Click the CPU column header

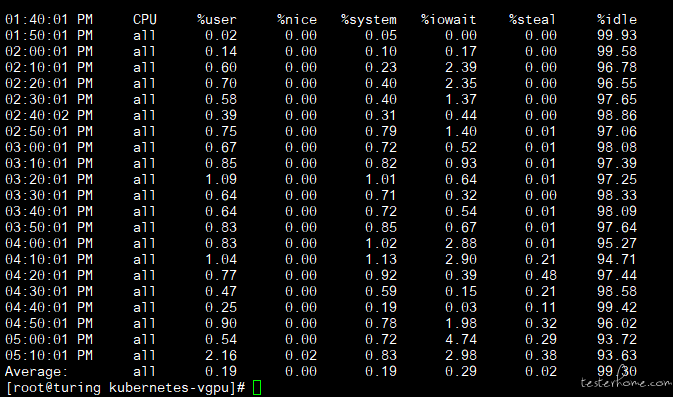(x=145, y=19)
